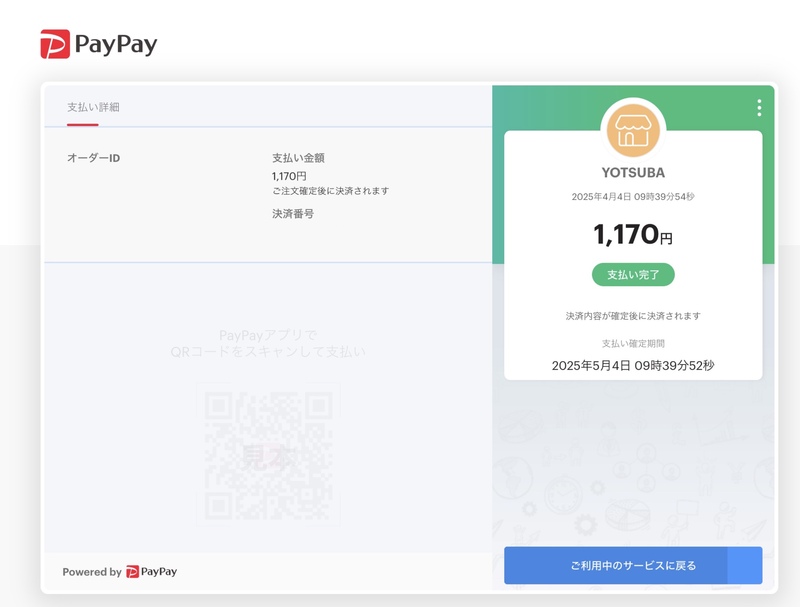The image size is (800, 607).
Task: Click the 支払い金額 label
Action: (298, 158)
